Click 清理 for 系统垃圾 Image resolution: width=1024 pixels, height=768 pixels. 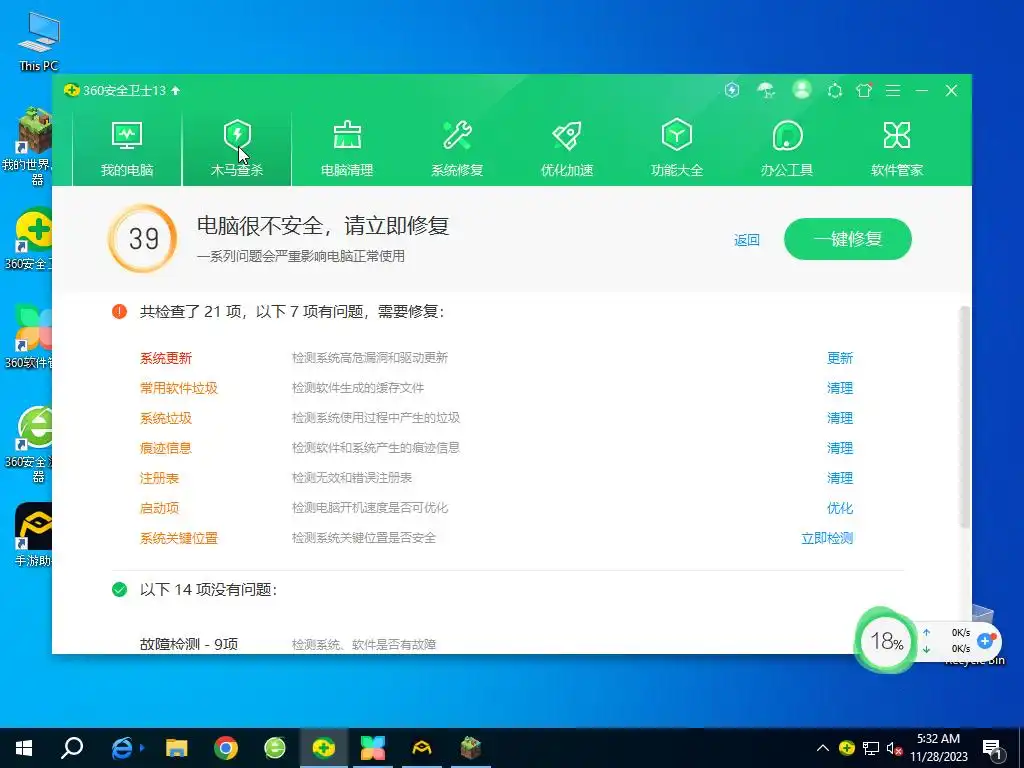pos(840,418)
